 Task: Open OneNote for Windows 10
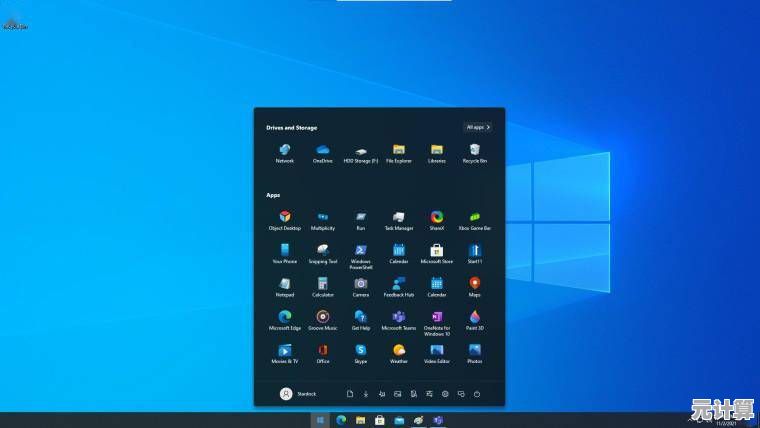pyautogui.click(x=437, y=323)
